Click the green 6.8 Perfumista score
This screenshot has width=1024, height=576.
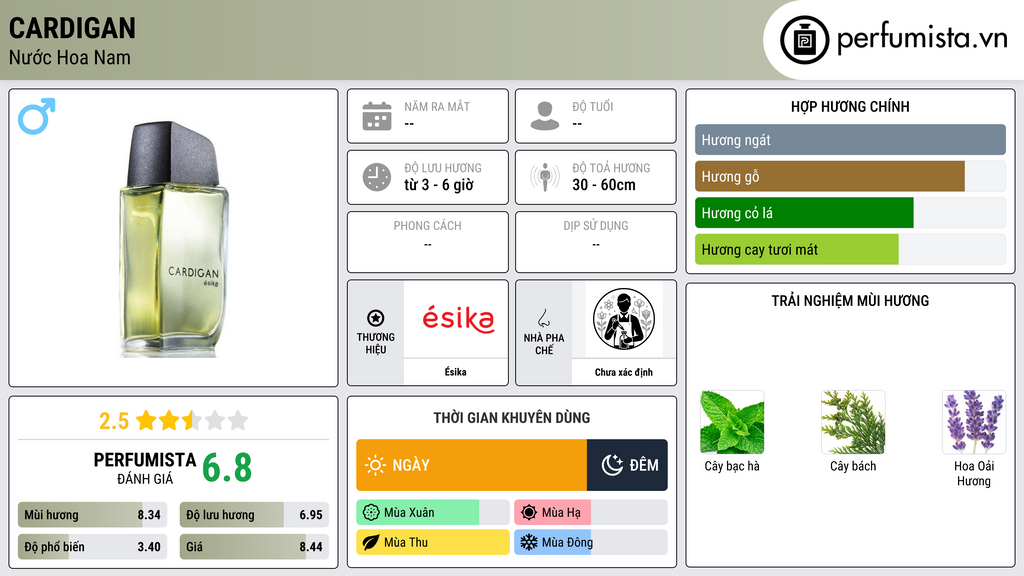click(227, 468)
